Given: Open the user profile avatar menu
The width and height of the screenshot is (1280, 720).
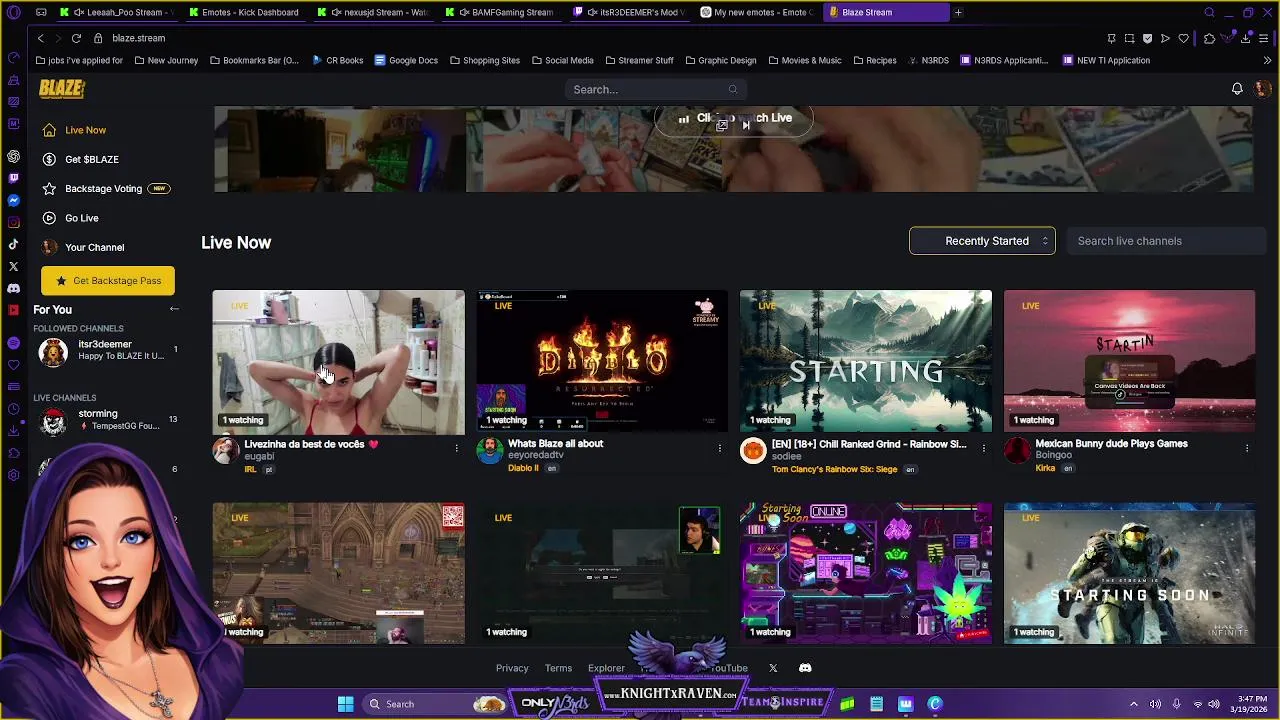Looking at the screenshot, I should (1262, 89).
